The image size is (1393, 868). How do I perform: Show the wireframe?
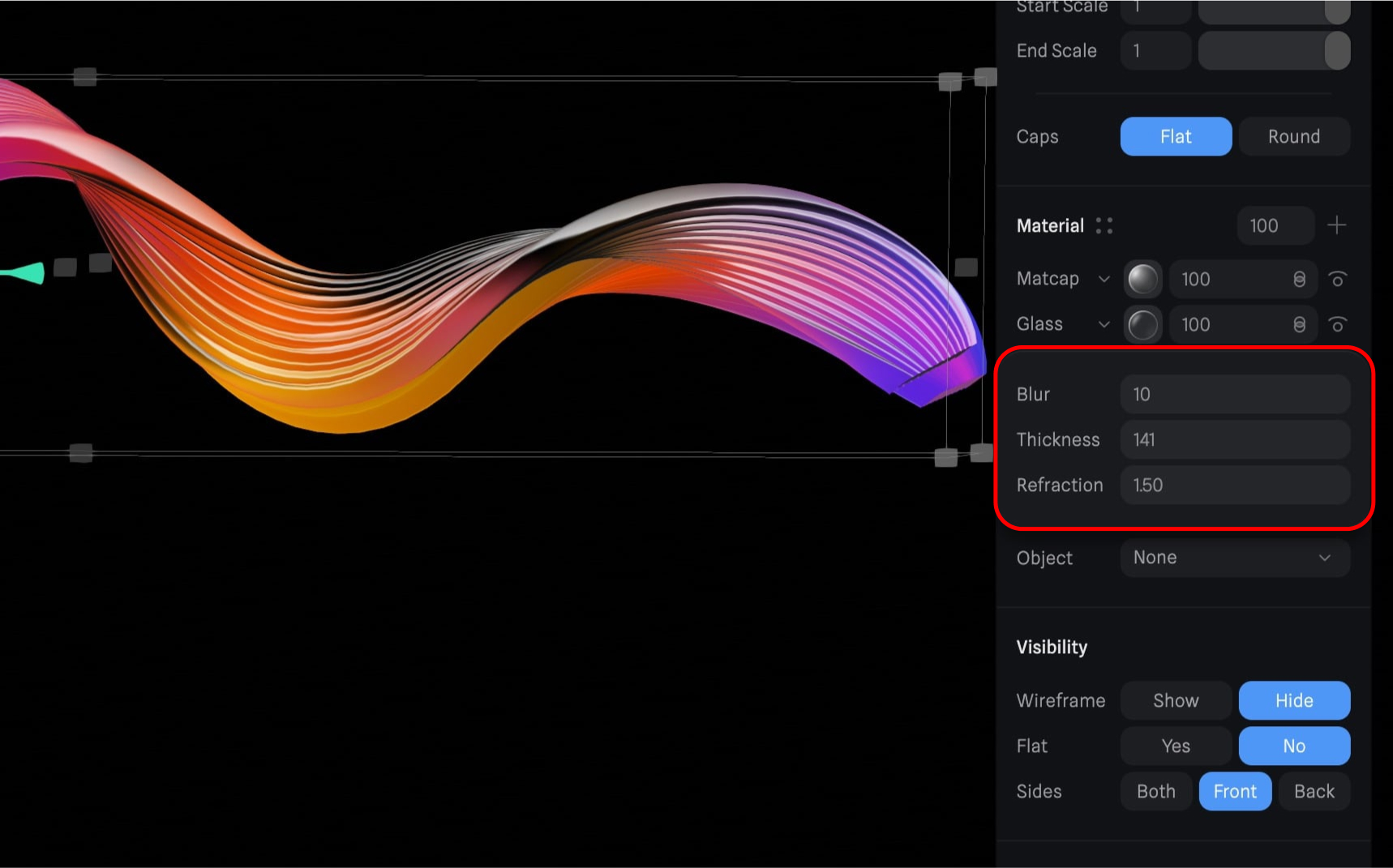pyautogui.click(x=1175, y=700)
